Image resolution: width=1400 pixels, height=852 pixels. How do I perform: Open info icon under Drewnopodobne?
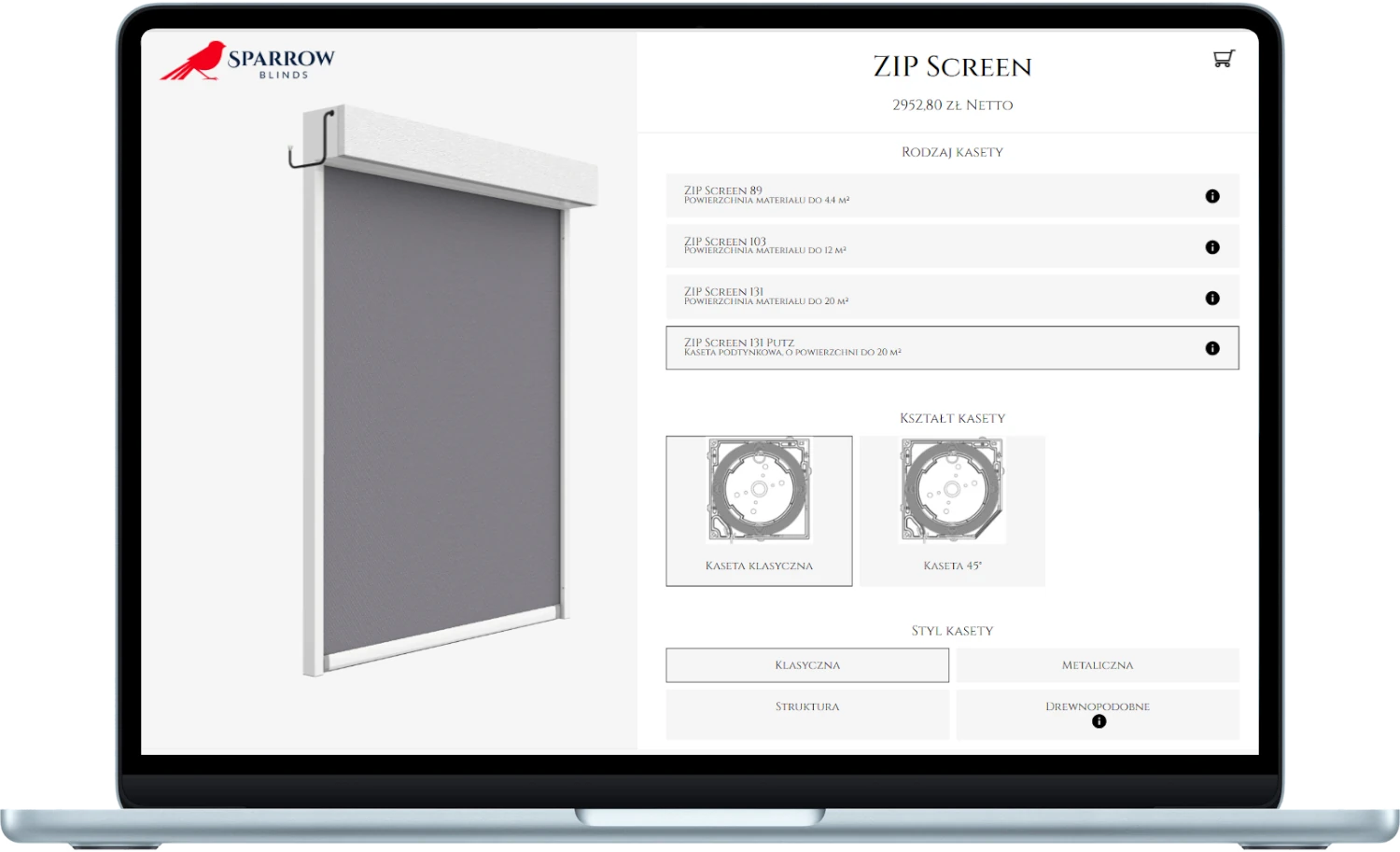(1099, 721)
